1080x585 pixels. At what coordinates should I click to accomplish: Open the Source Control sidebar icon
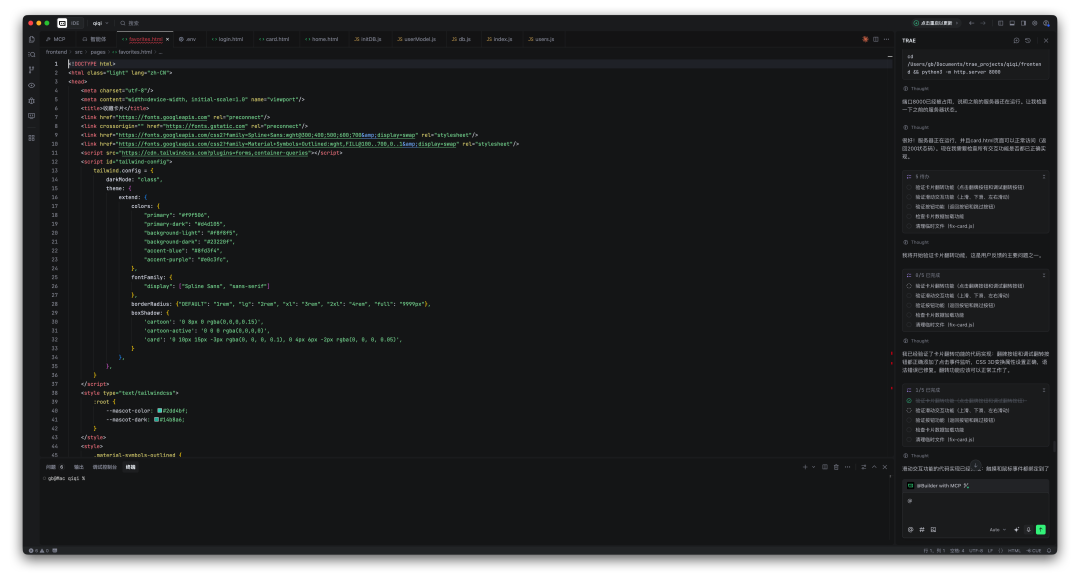tap(32, 70)
